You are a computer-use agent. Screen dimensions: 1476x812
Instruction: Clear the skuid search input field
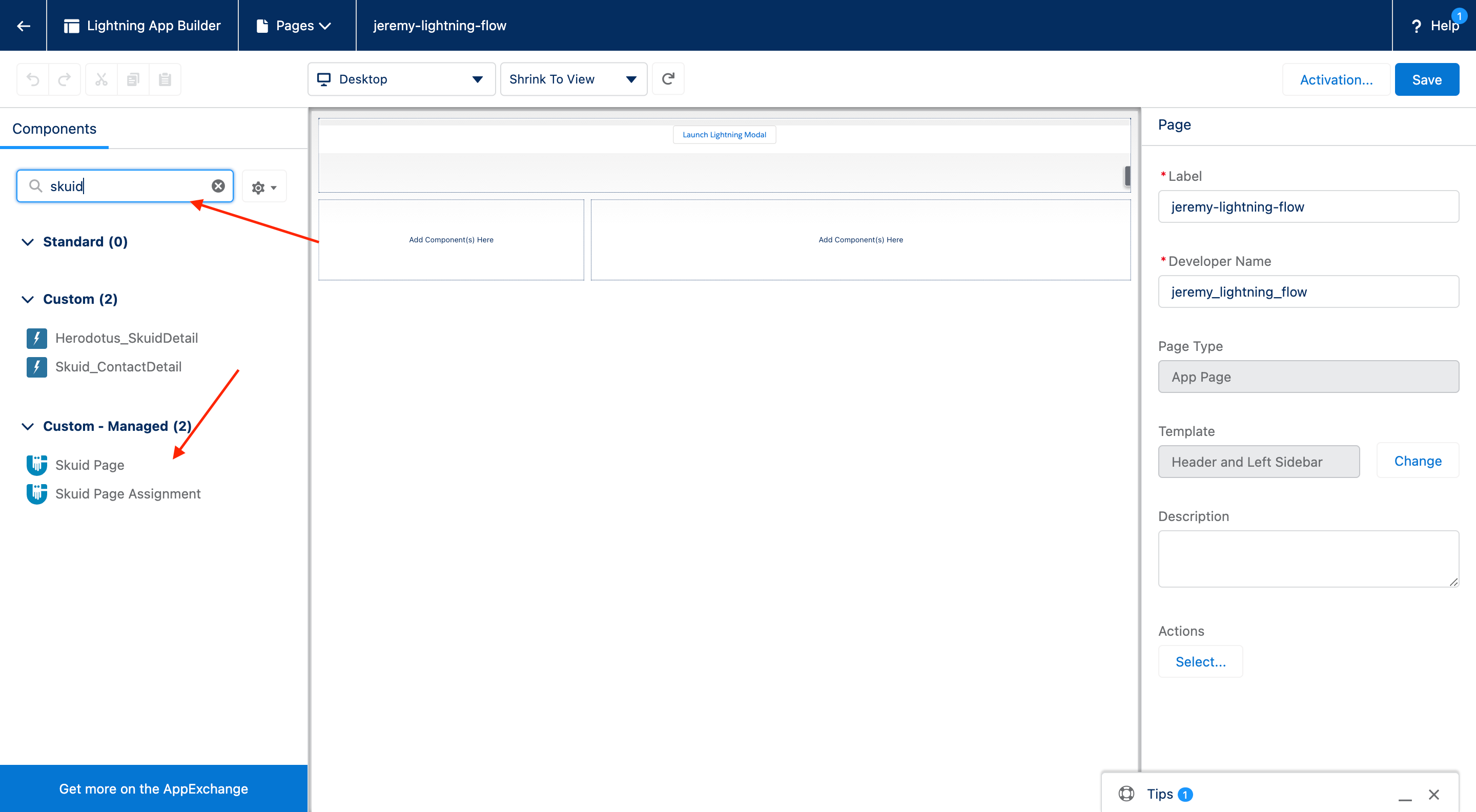[219, 186]
